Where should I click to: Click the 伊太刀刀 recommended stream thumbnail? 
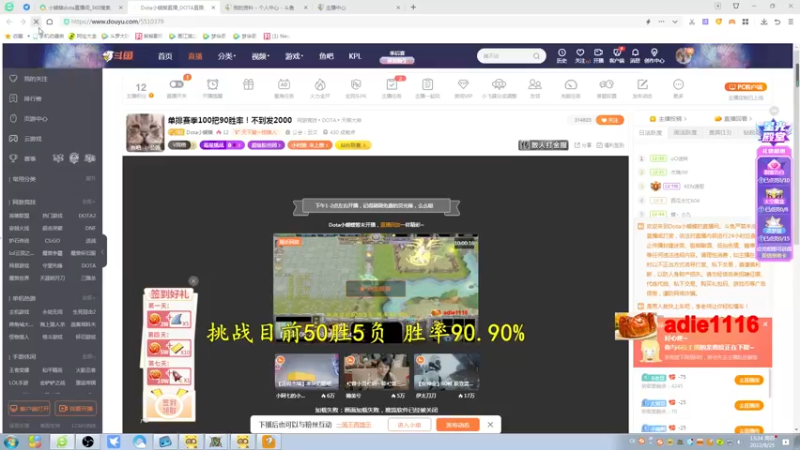[x=446, y=371]
